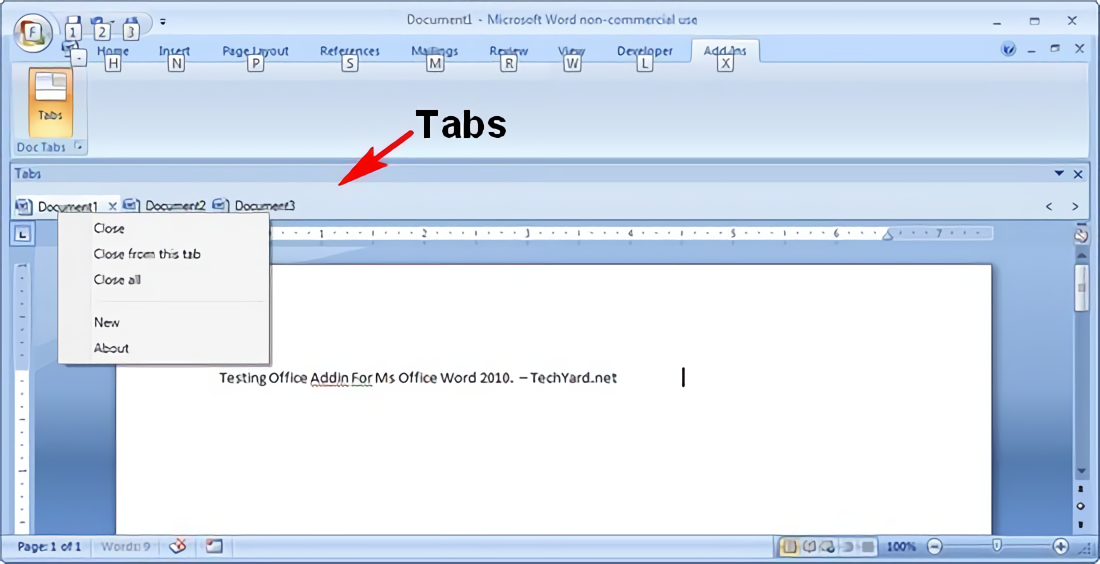Click the Previous Page browse button
This screenshot has width=1100, height=564.
pos(1081,490)
